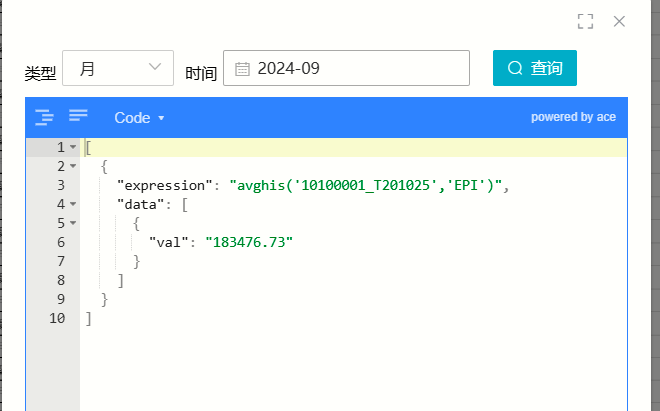Image resolution: width=660 pixels, height=411 pixels.
Task: Click the format JSON icon
Action: point(44,117)
